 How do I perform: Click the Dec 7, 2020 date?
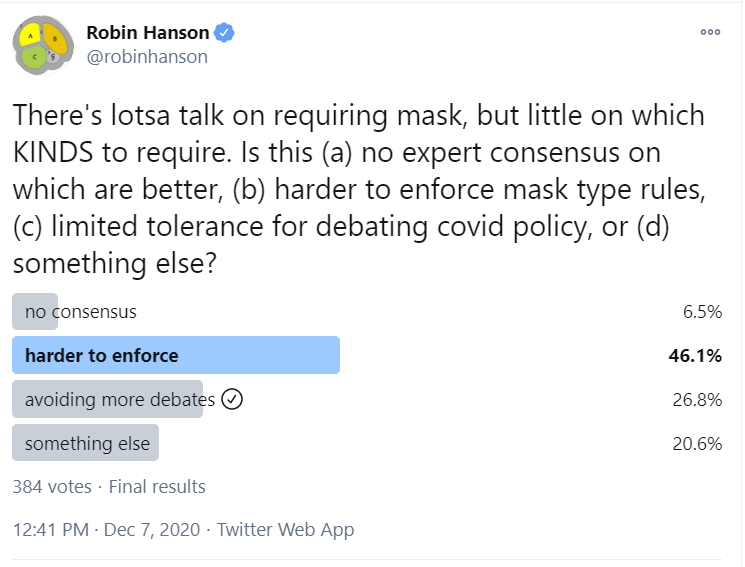(x=152, y=529)
